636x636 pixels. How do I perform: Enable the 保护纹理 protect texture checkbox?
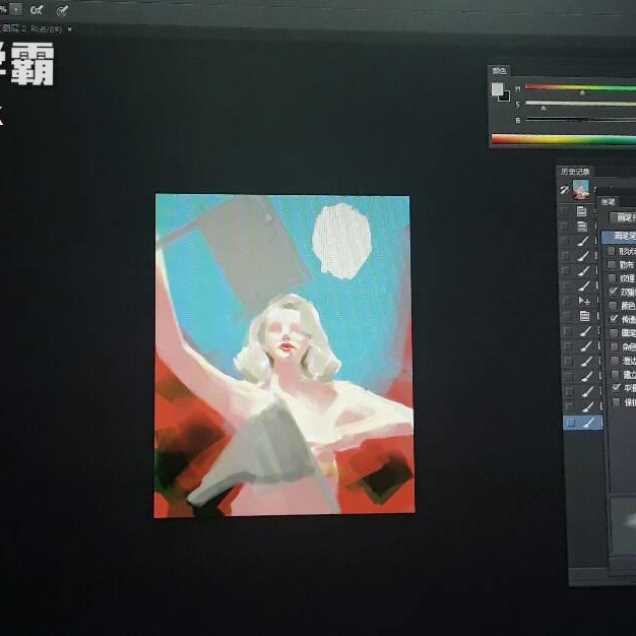[x=617, y=402]
